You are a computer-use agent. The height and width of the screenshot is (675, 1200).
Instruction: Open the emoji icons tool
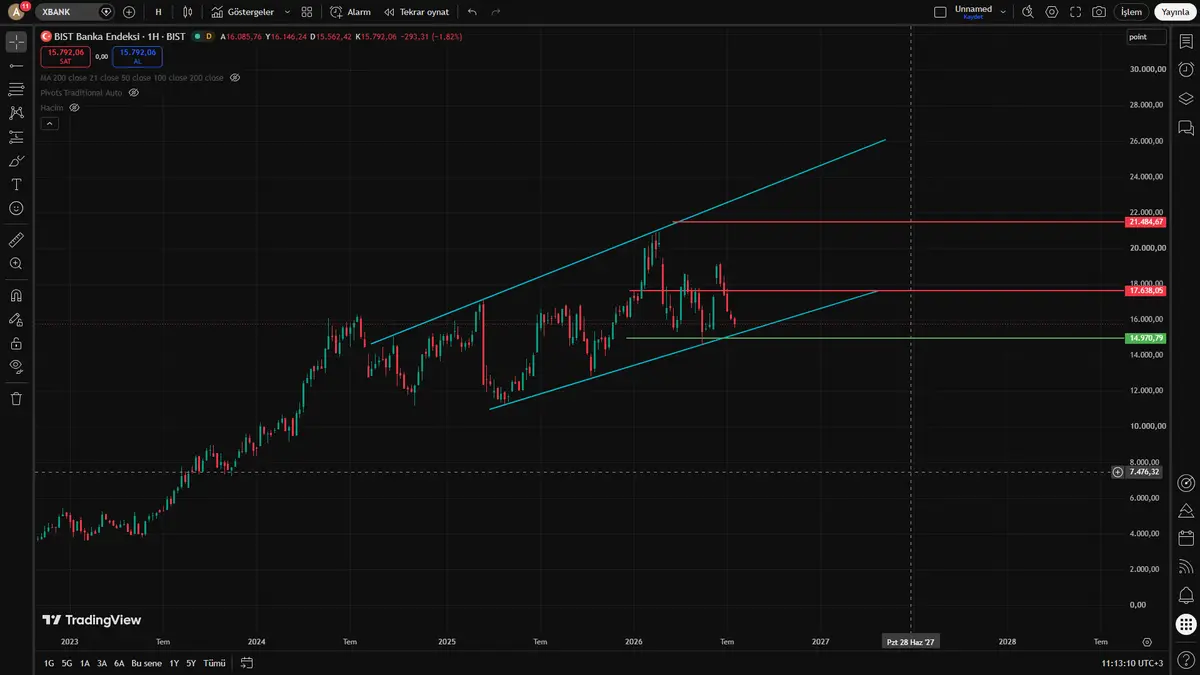(16, 208)
